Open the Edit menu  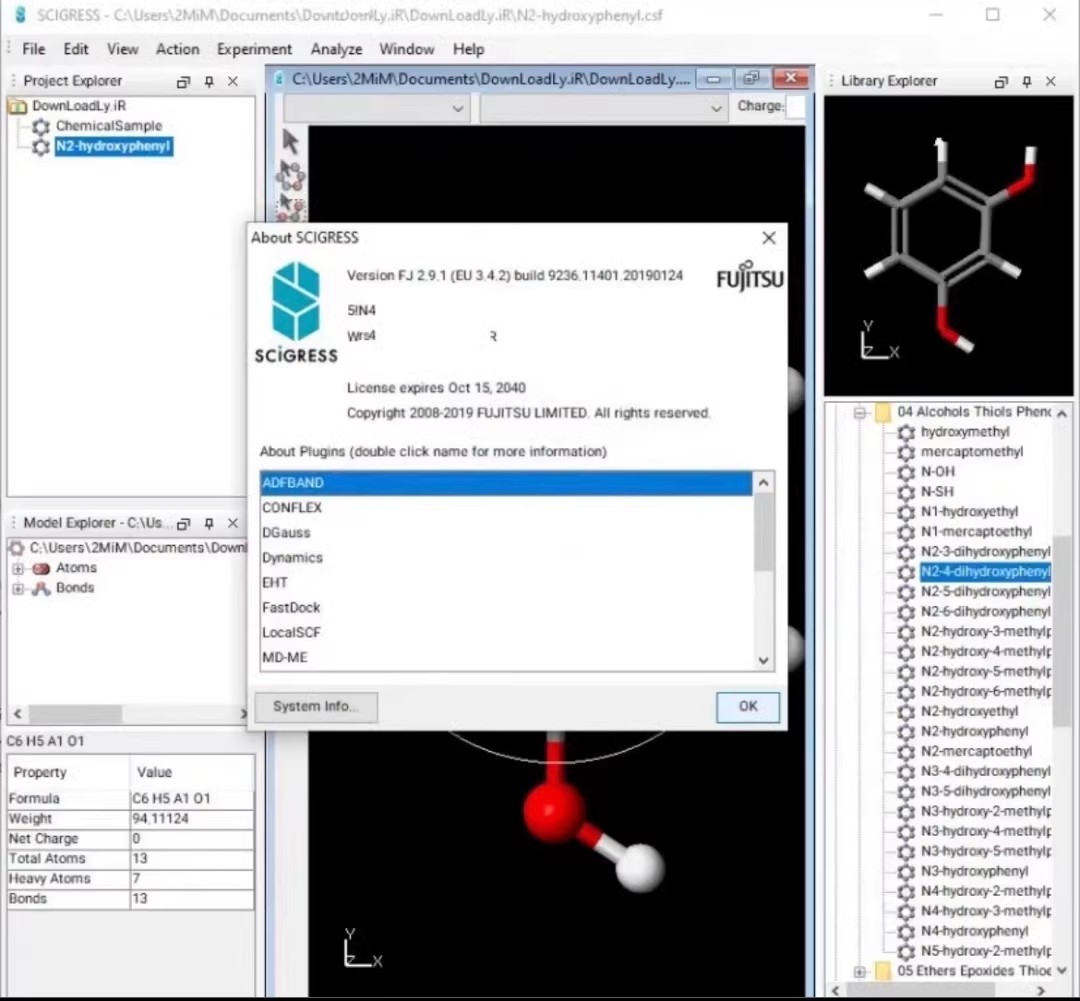click(76, 49)
